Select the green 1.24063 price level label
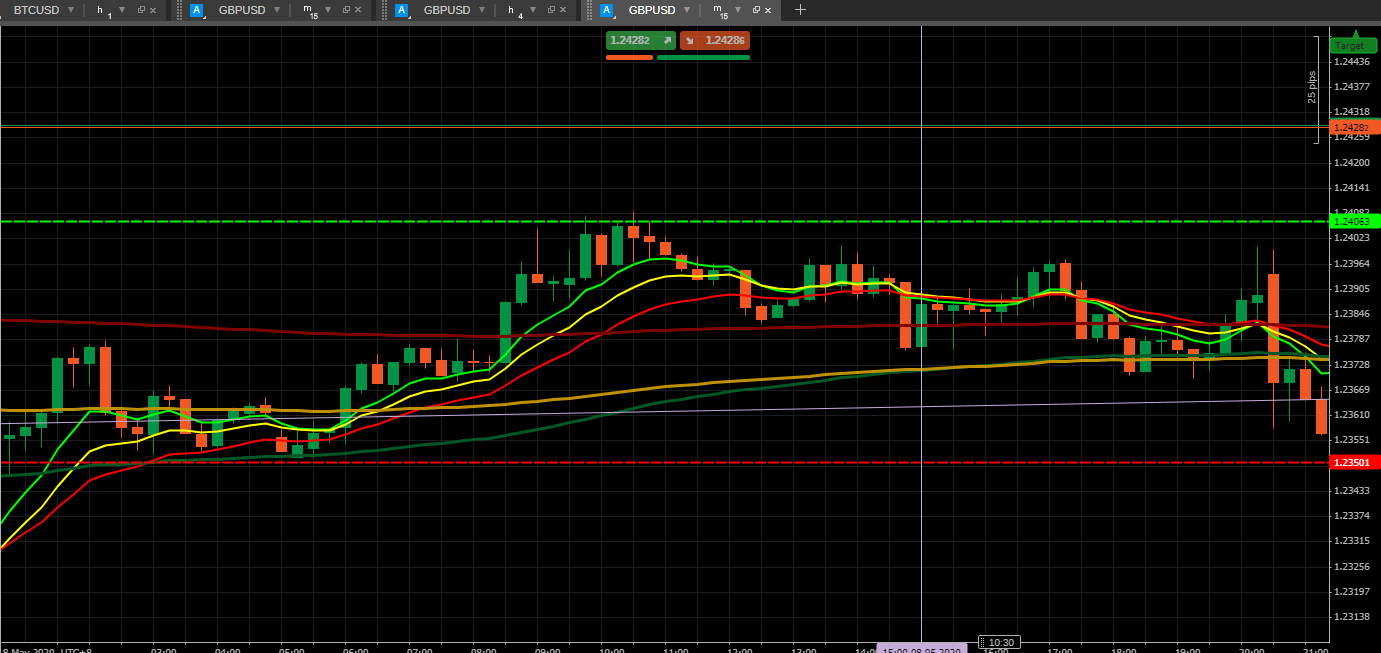 [1353, 221]
